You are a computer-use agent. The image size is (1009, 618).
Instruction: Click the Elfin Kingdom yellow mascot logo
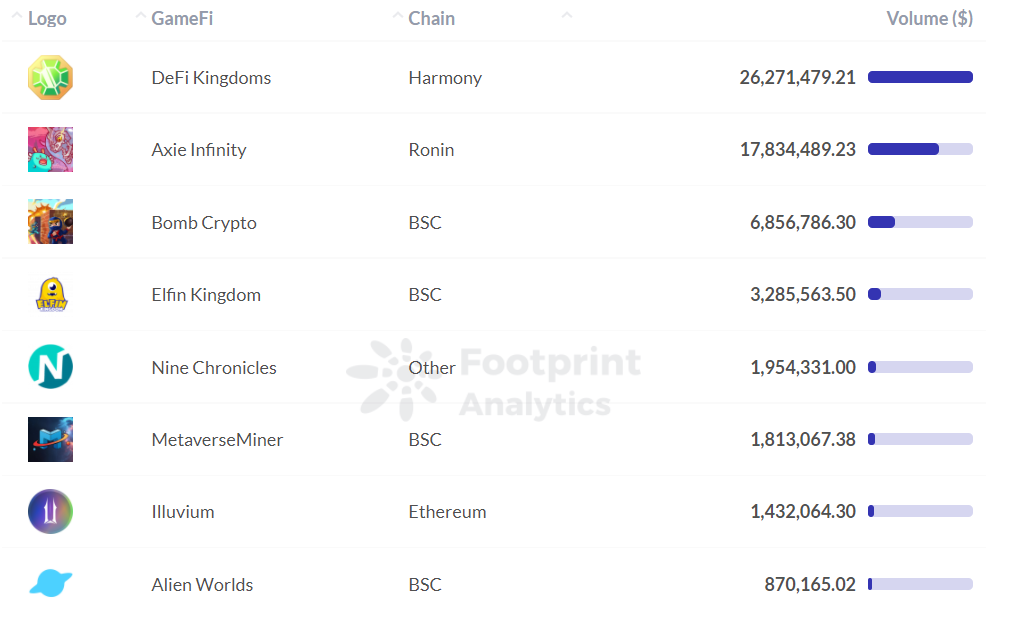click(x=50, y=295)
